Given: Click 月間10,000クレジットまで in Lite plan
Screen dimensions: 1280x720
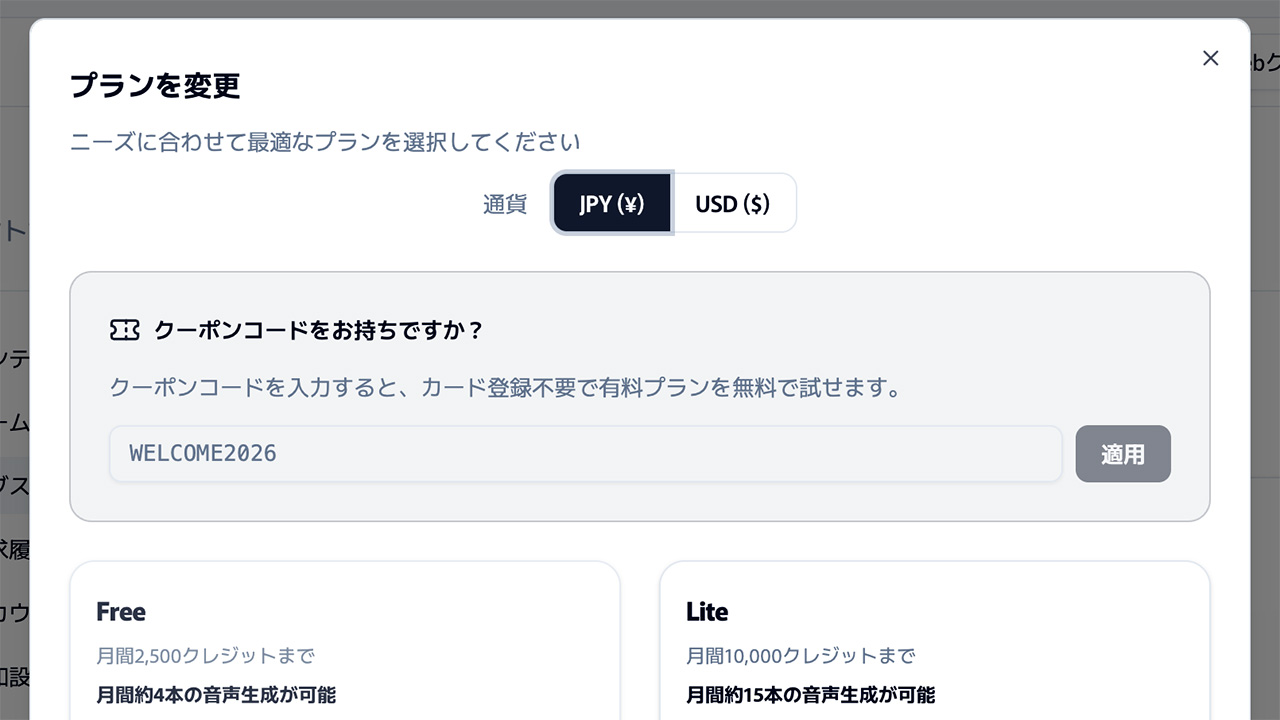Looking at the screenshot, I should [x=800, y=656].
